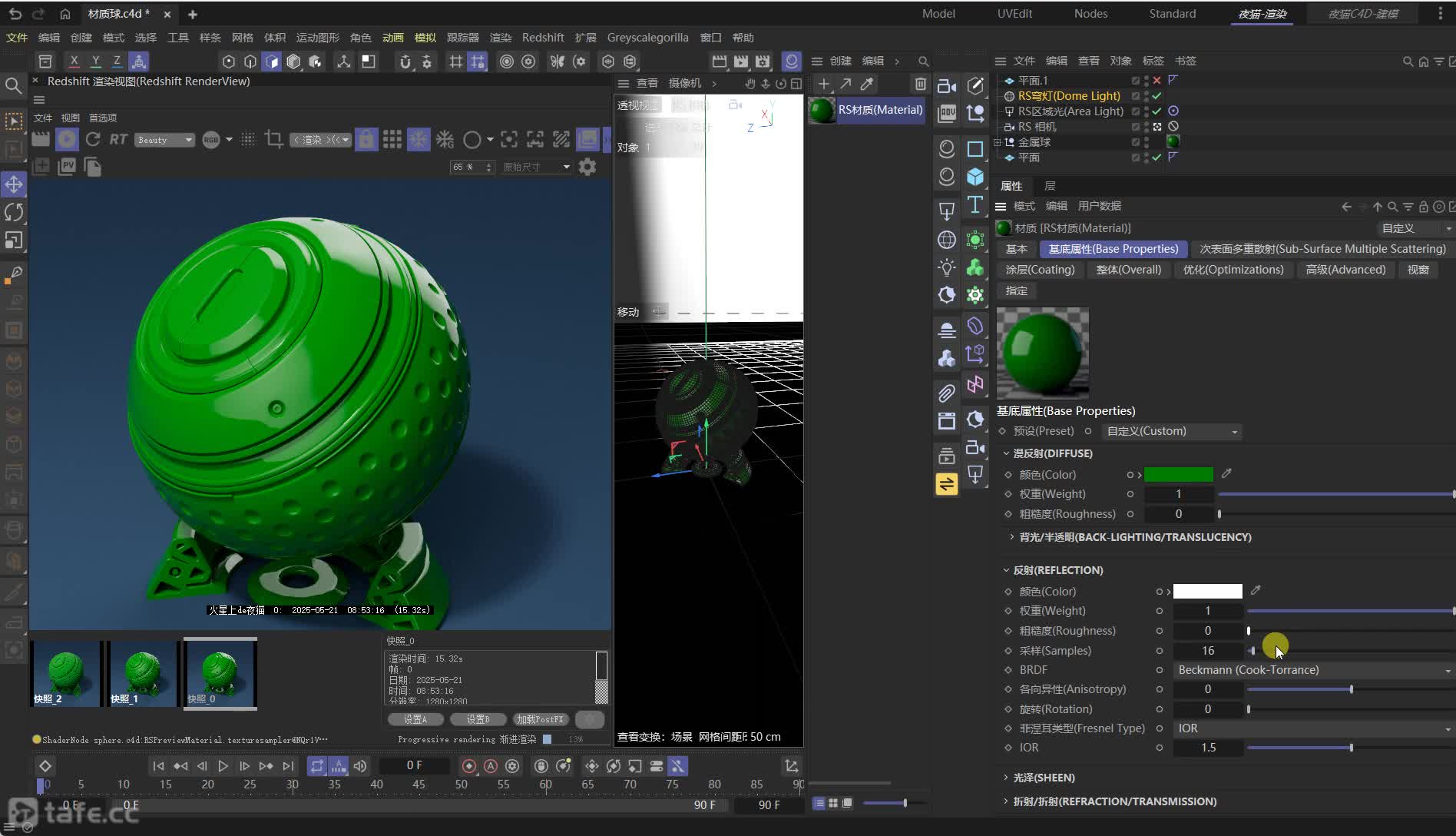
Task: Select the Move tool in left toolbar
Action: pyautogui.click(x=14, y=184)
